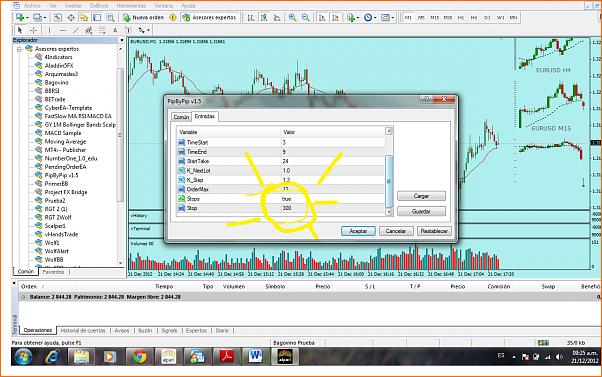This screenshot has width=602, height=377.
Task: Open the Historial de cuentas tab
Action: pos(83,331)
